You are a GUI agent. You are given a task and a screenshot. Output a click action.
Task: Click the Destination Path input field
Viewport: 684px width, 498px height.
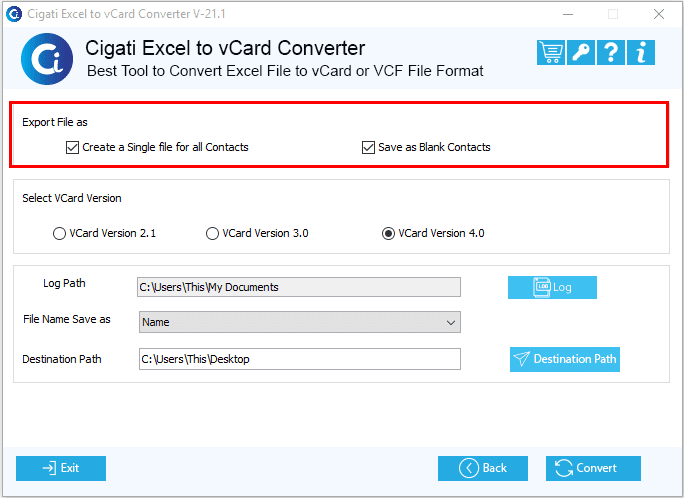coord(300,359)
